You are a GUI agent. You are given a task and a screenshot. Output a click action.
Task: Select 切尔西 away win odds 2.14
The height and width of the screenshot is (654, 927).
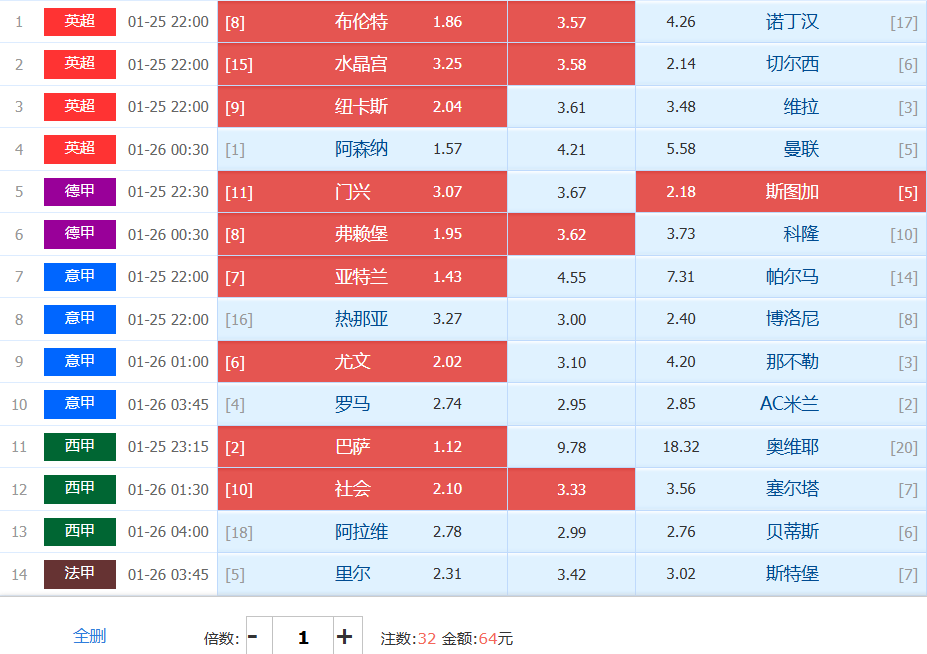click(x=780, y=64)
